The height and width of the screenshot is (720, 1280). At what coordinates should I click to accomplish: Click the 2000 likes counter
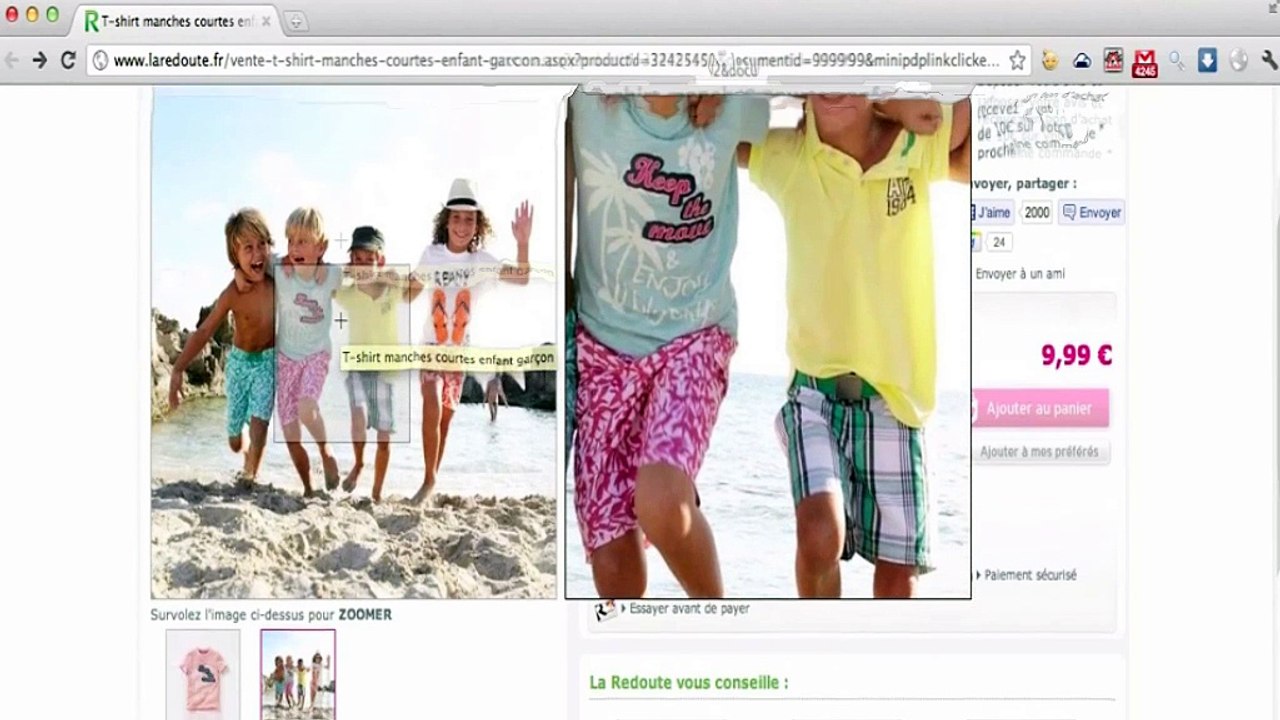(1037, 212)
